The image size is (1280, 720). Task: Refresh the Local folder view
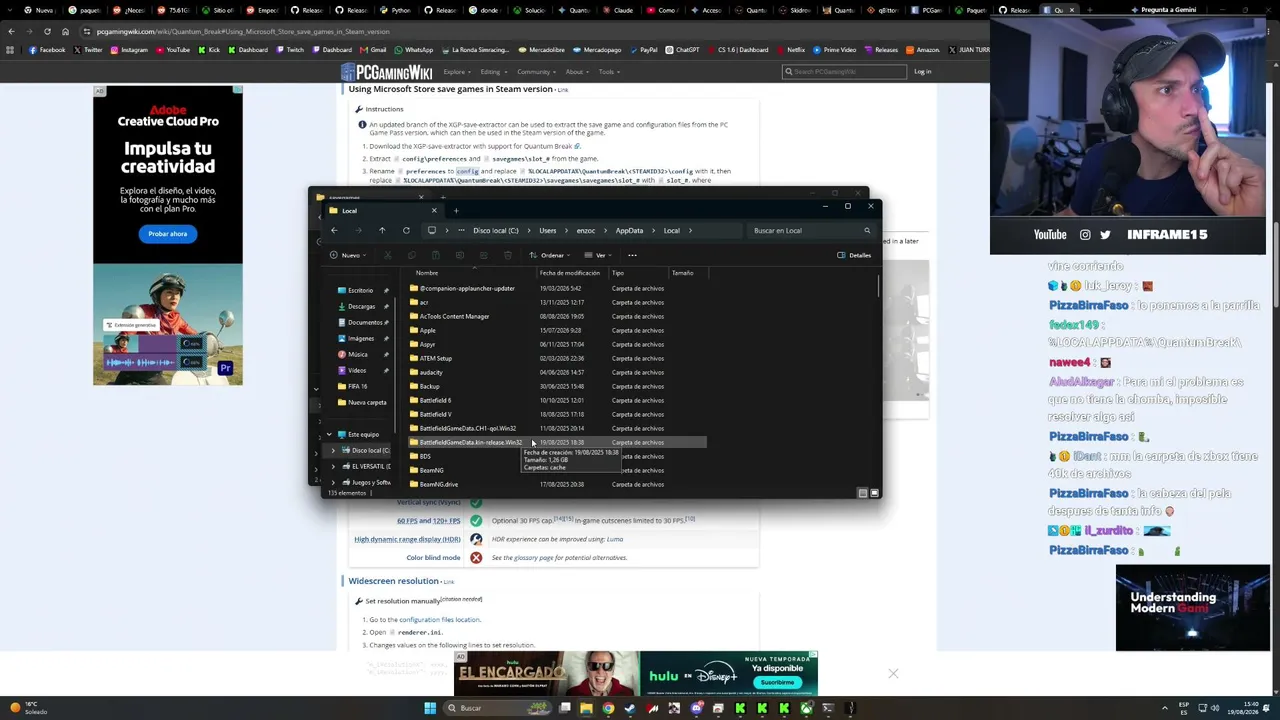406,231
